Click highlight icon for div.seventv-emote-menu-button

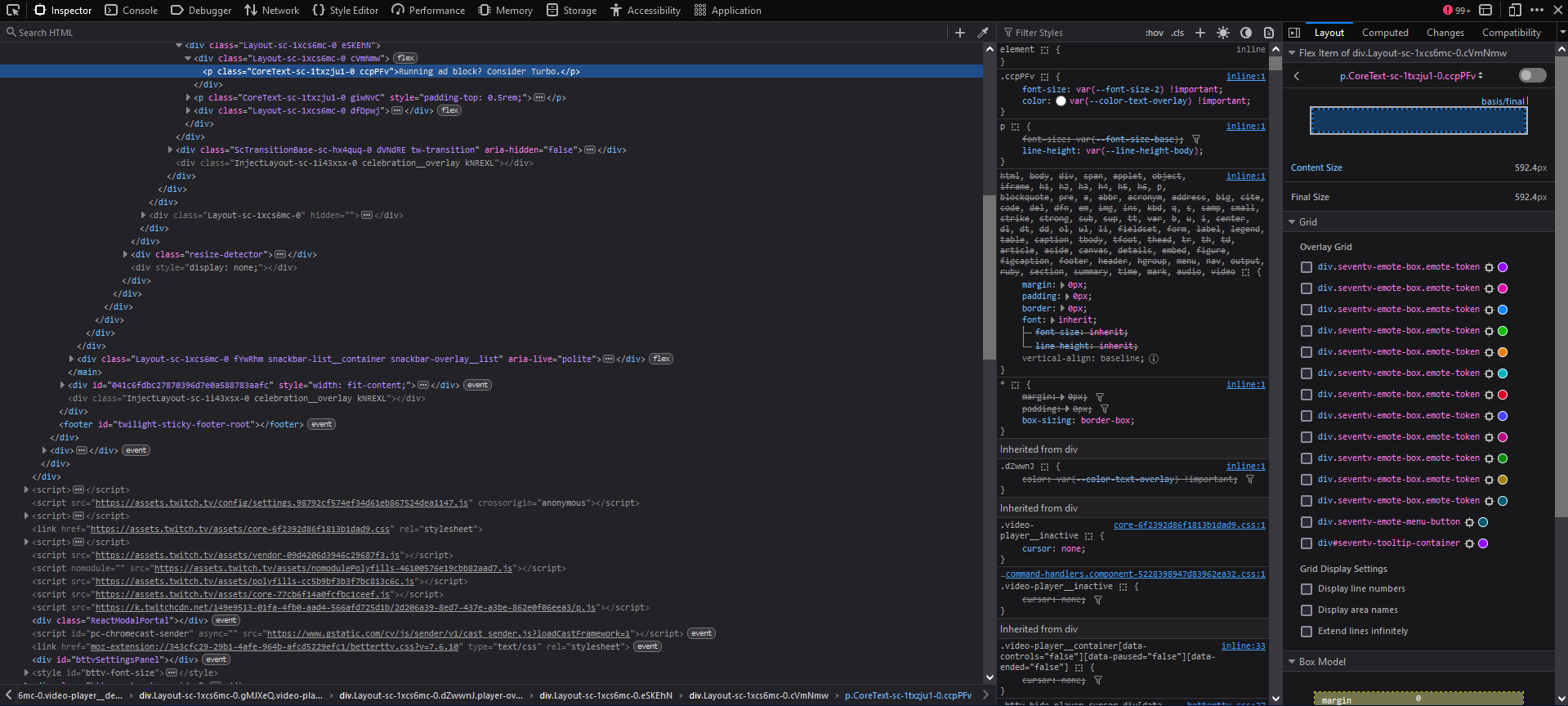coord(1469,522)
